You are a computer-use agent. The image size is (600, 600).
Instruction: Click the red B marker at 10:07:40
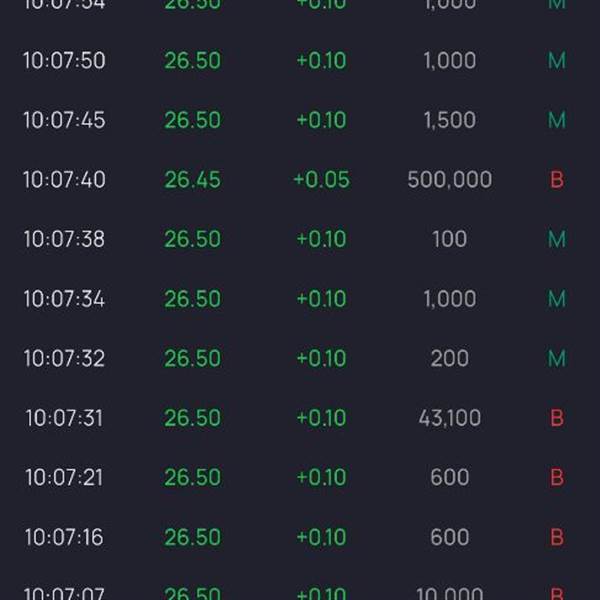(557, 179)
